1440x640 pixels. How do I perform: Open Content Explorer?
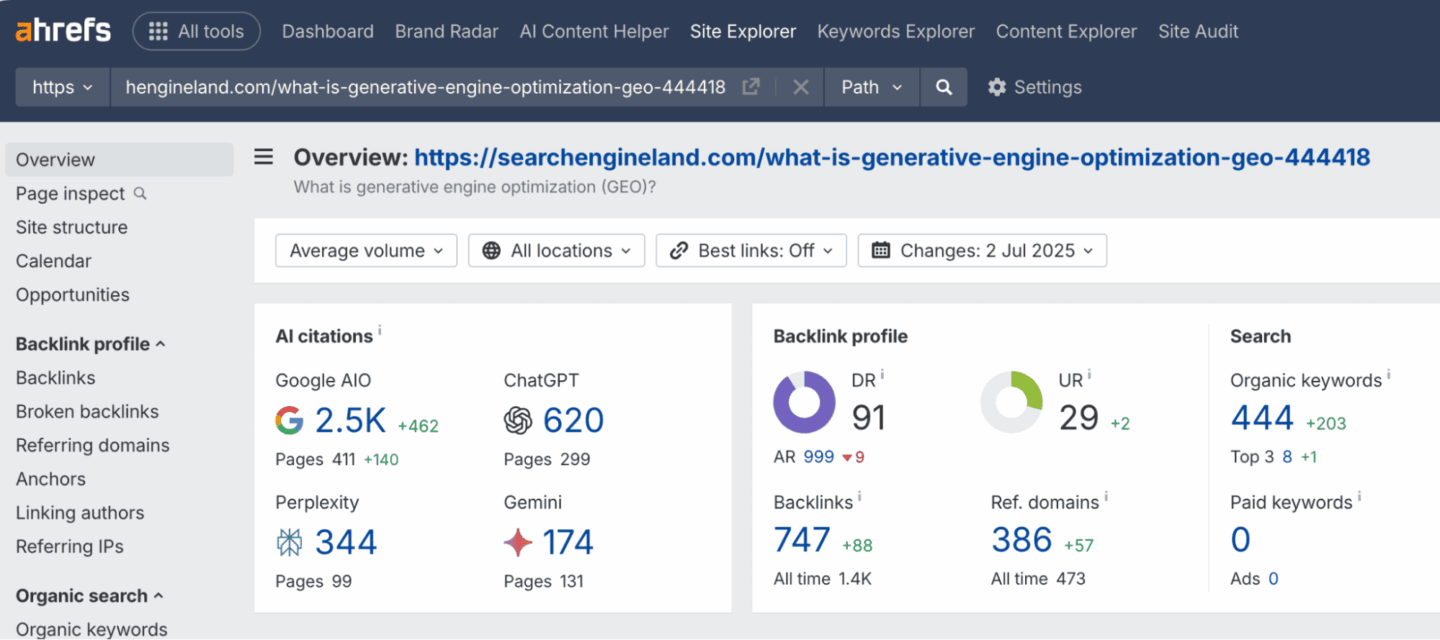tap(1066, 31)
